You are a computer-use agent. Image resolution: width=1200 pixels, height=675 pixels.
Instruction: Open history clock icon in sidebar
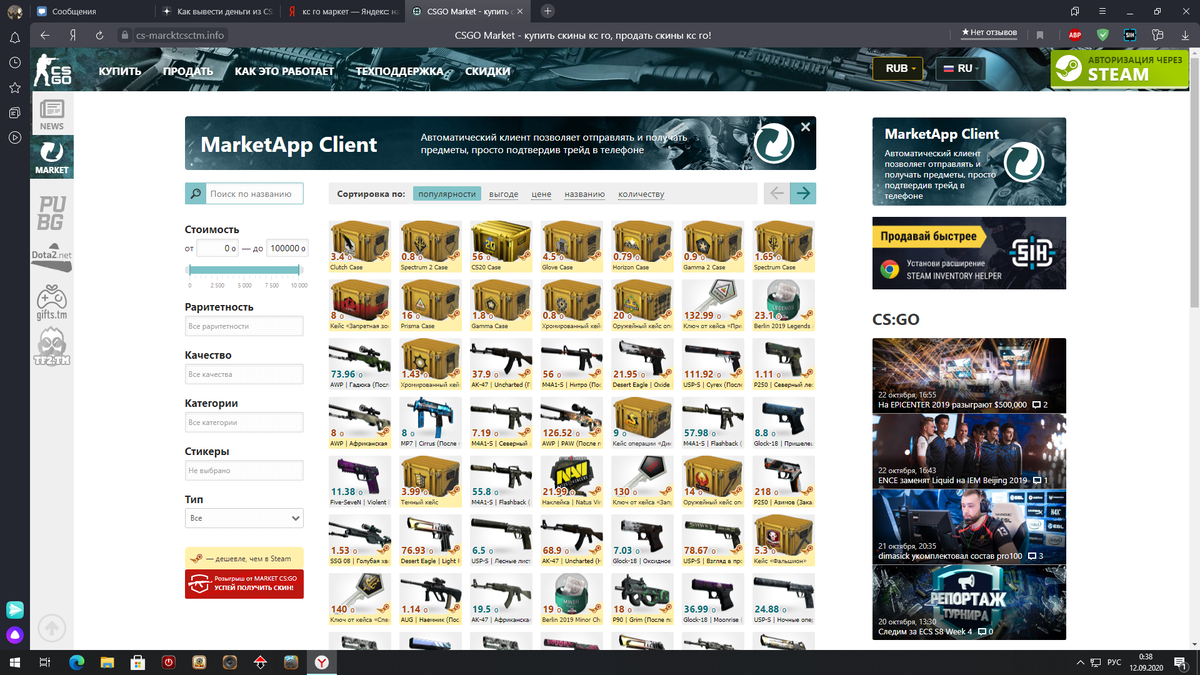[15, 62]
